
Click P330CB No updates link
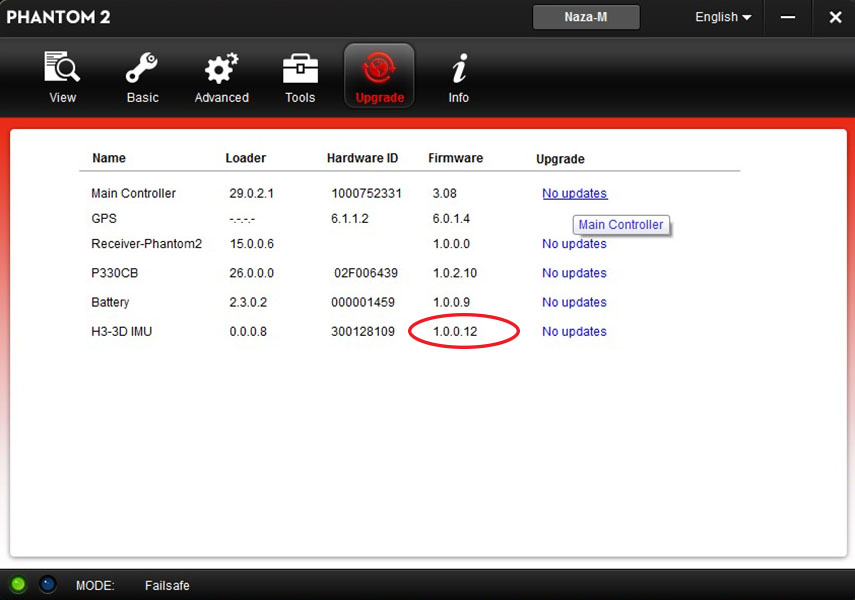tap(574, 273)
